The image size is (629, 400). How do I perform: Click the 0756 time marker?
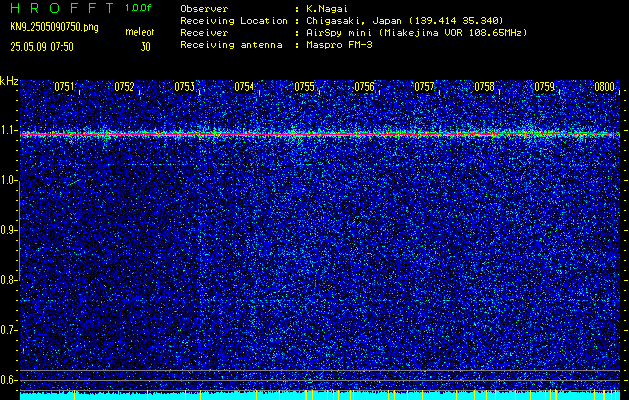[364, 87]
